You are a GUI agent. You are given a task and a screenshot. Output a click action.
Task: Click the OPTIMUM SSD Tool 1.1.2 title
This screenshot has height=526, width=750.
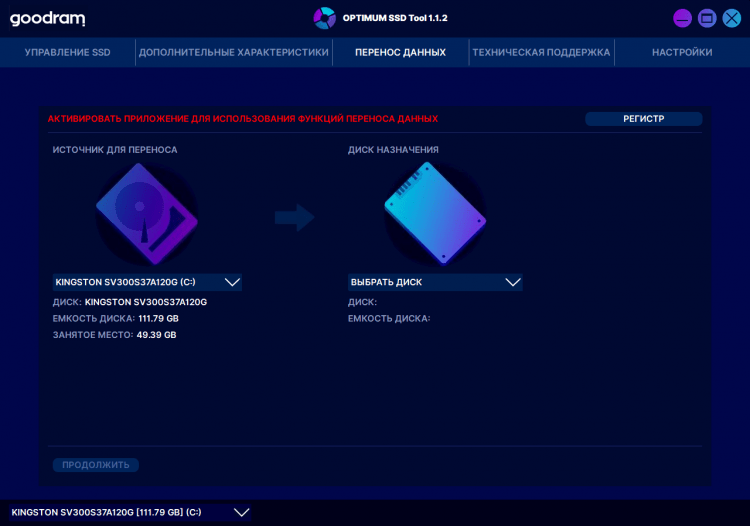coord(395,18)
